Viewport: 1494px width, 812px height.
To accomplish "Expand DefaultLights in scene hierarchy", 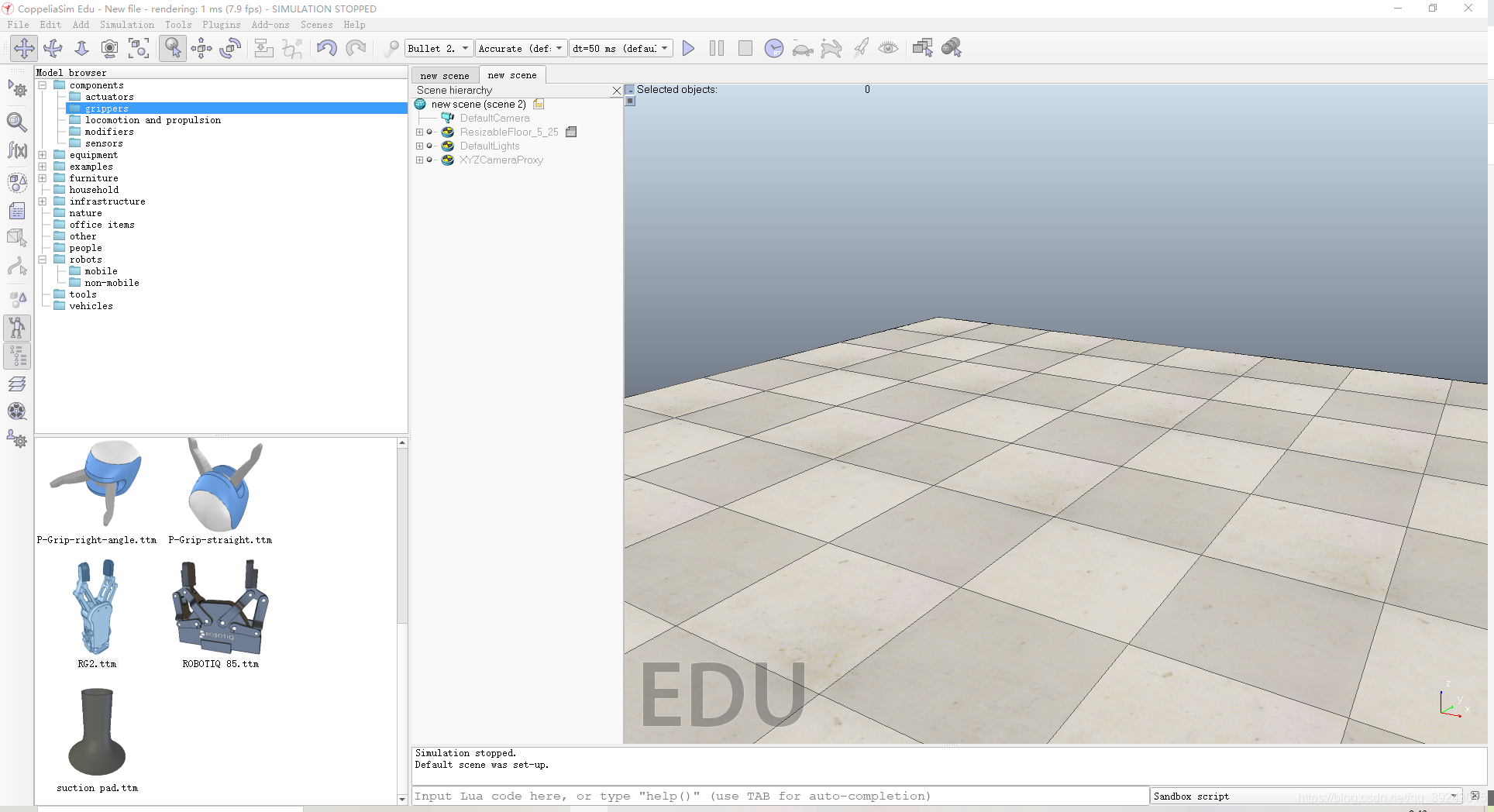I will click(x=419, y=146).
